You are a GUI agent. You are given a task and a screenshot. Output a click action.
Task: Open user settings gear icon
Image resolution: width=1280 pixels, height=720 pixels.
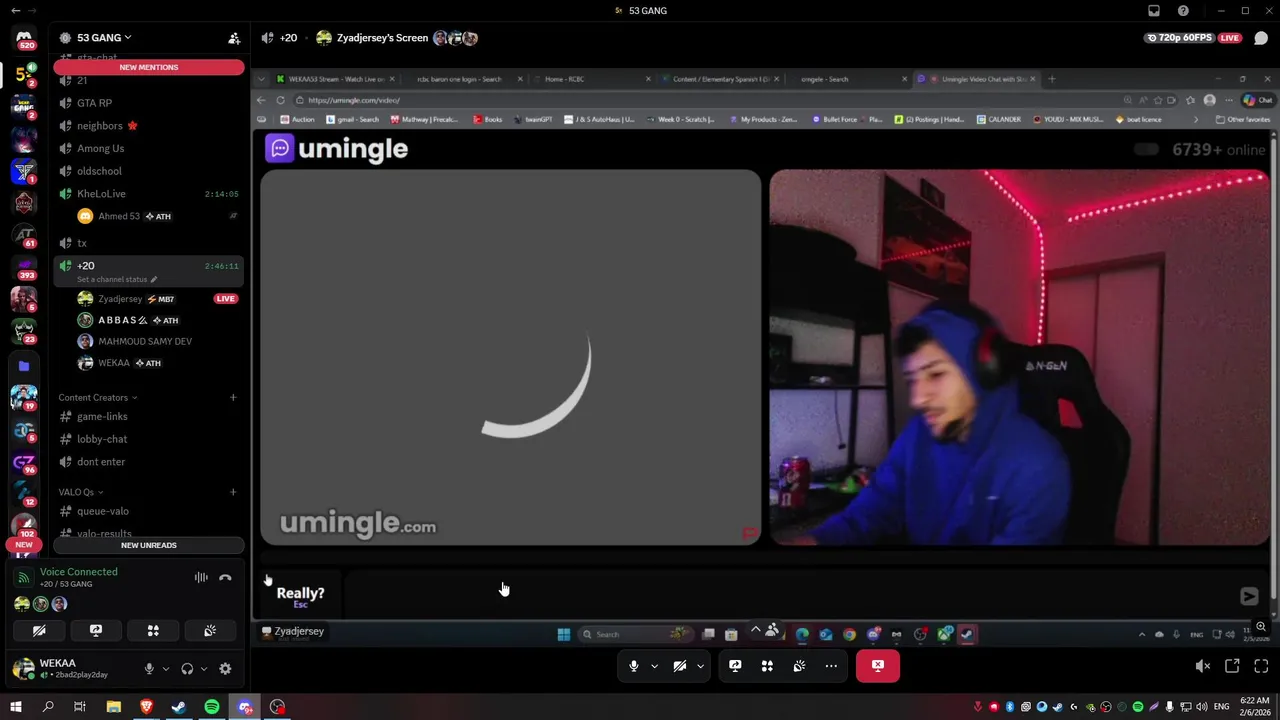coord(225,669)
